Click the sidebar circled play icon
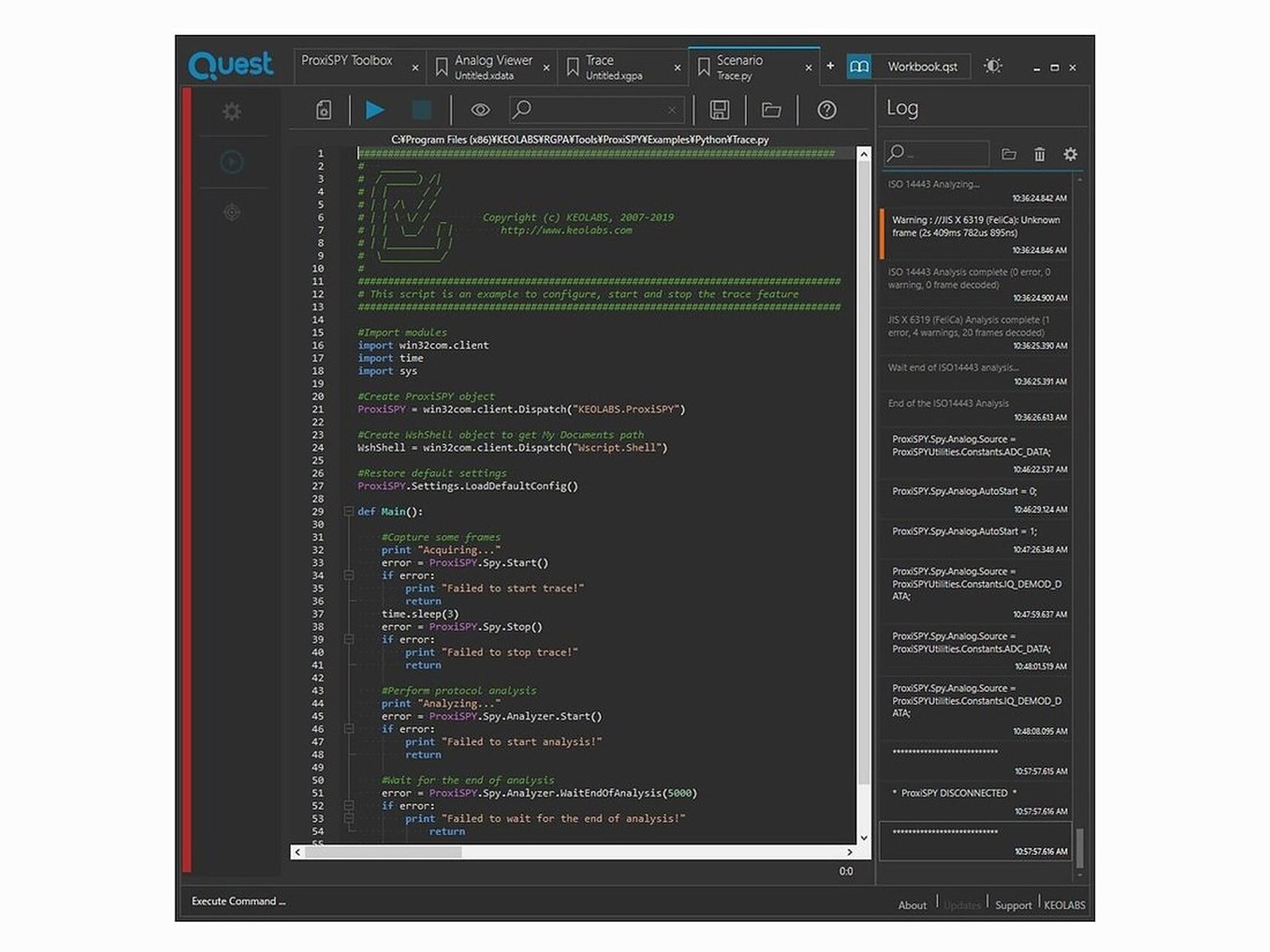Image resolution: width=1270 pixels, height=952 pixels. pos(232,163)
